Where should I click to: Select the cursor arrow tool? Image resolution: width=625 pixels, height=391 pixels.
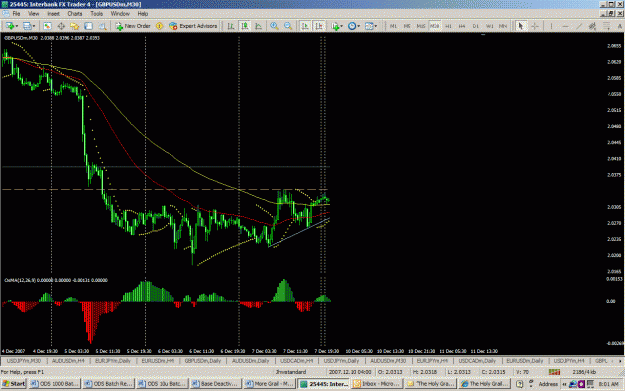[520, 26]
